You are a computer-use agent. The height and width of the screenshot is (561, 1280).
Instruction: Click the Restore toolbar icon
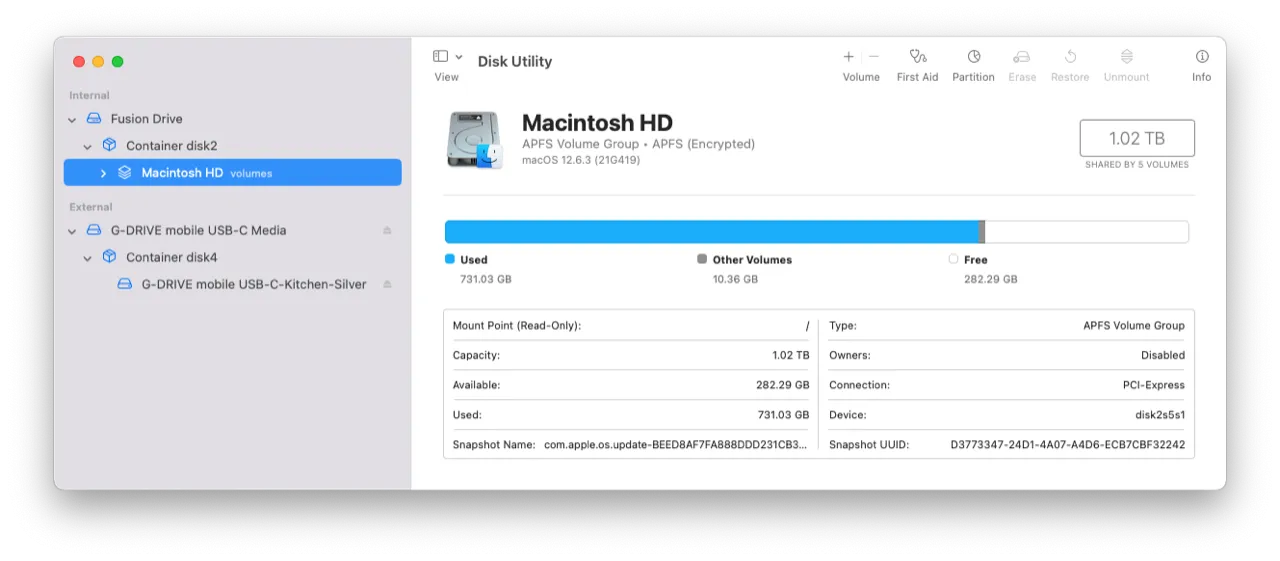coord(1069,57)
